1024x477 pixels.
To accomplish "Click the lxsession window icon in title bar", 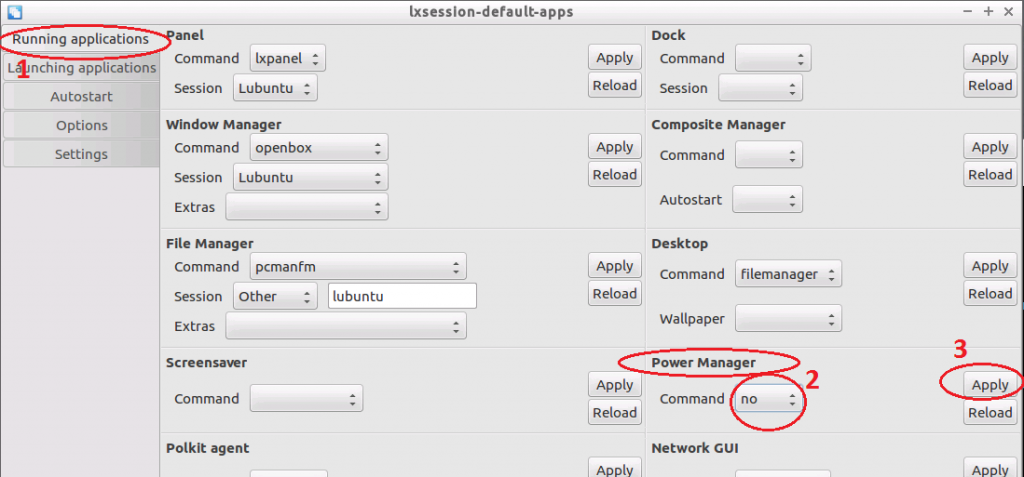I will tap(13, 11).
